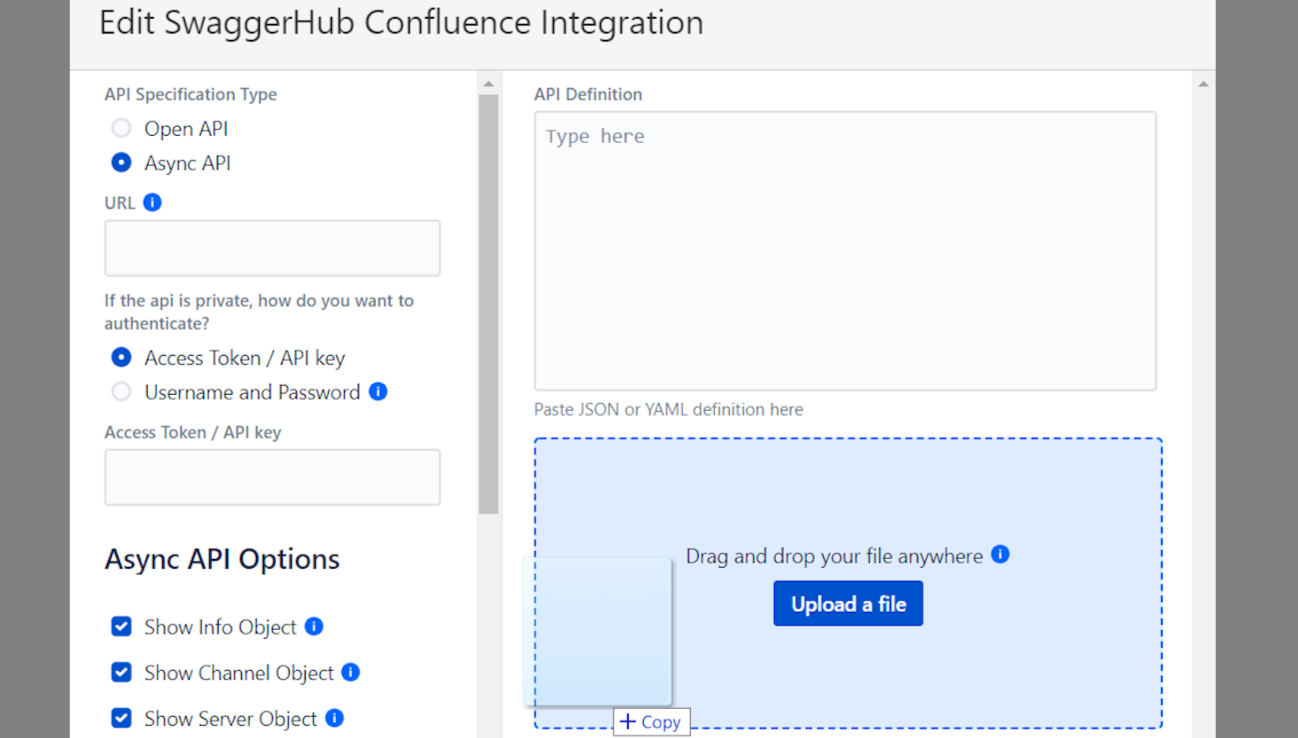The width and height of the screenshot is (1298, 738).
Task: Click the Copy button
Action: click(x=651, y=722)
